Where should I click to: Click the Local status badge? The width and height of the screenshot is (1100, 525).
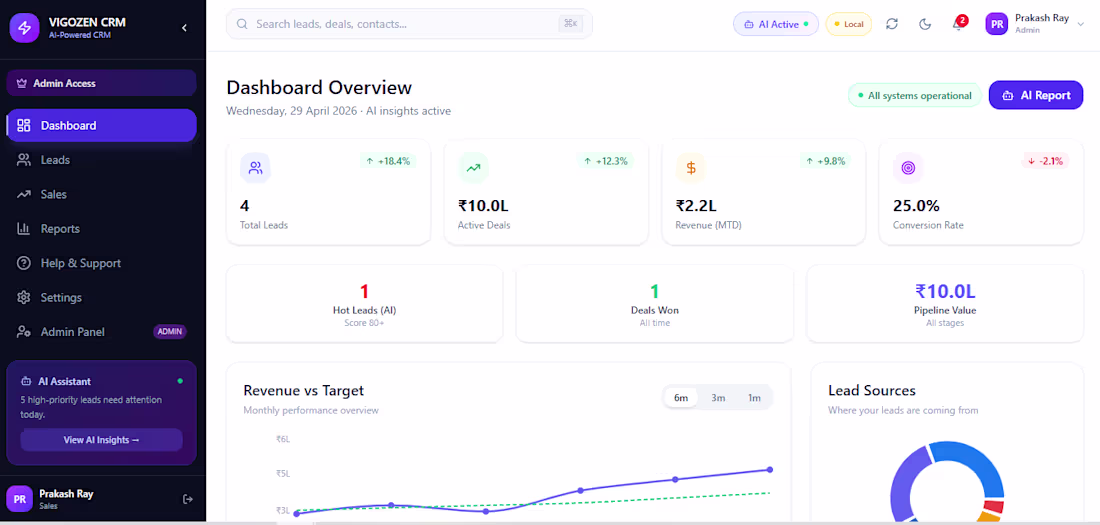pos(848,24)
